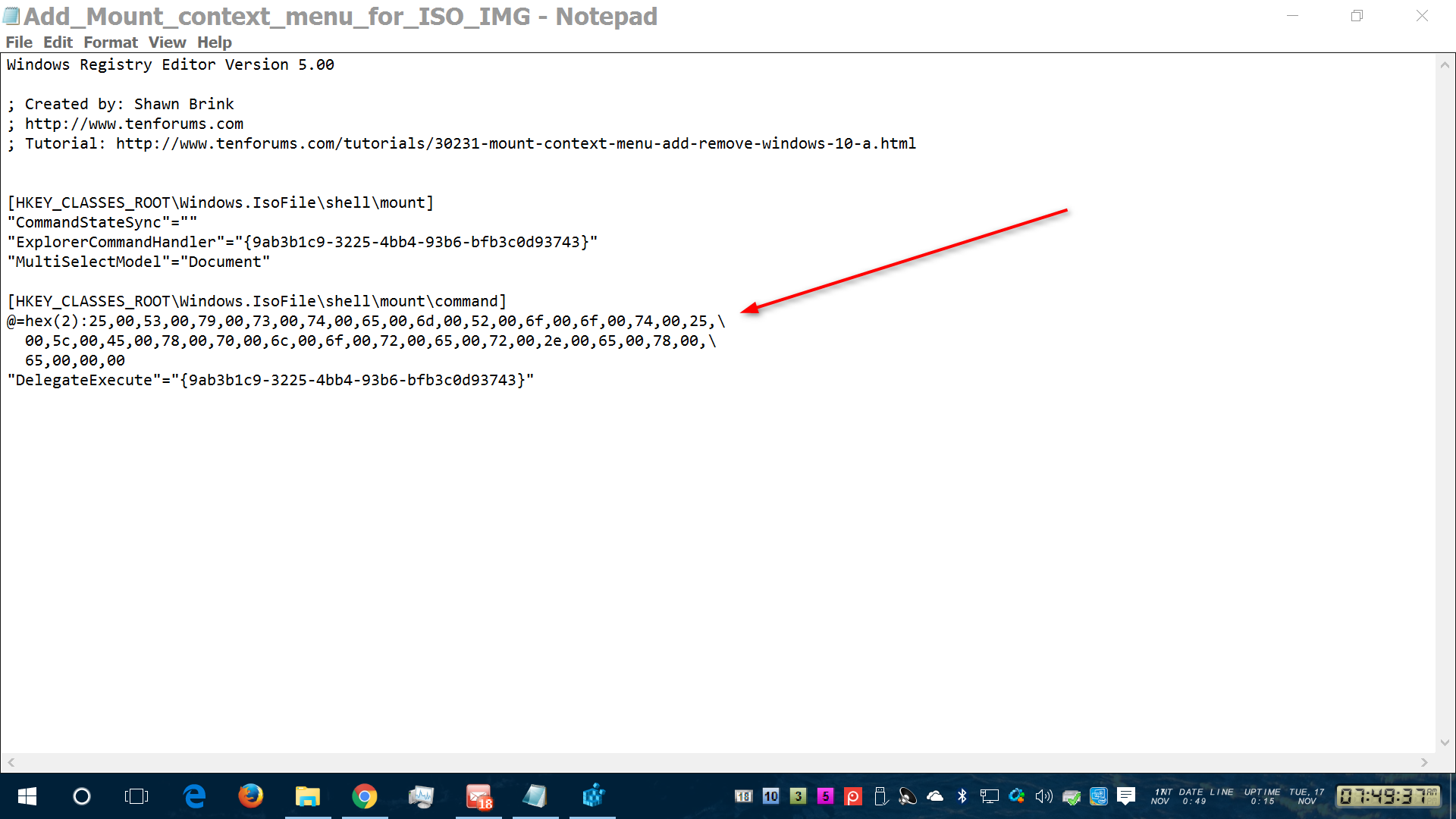Image resolution: width=1456 pixels, height=819 pixels.
Task: Click the '@=hex(2):25,00,53' line
Action: tap(366, 322)
